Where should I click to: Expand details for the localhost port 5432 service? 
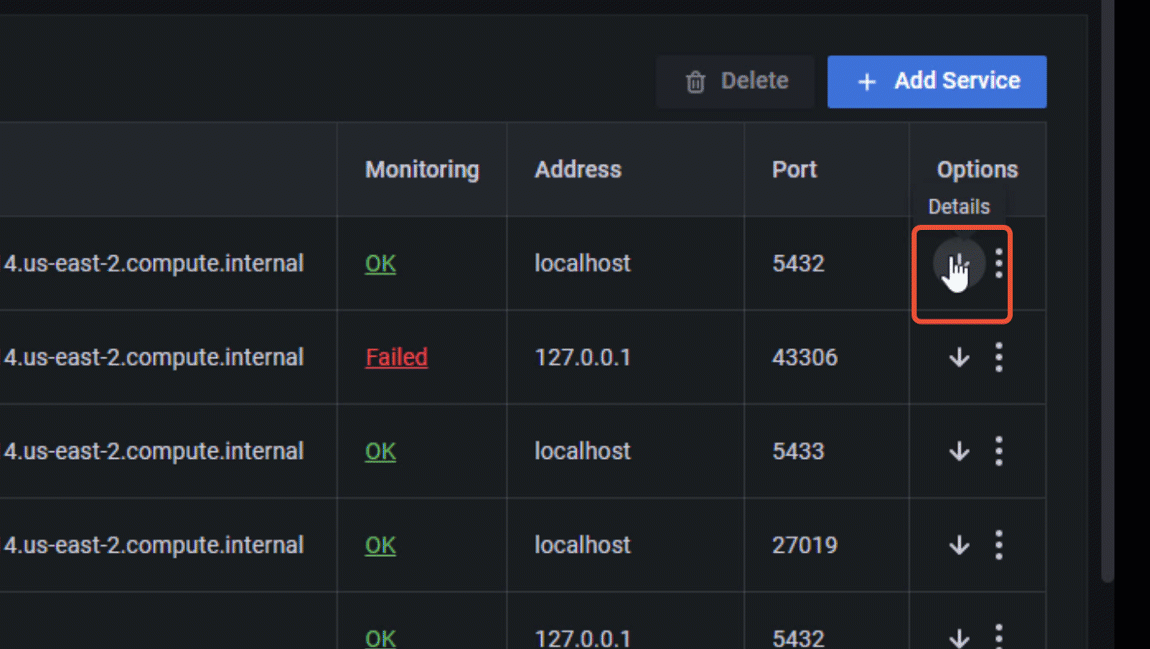click(x=958, y=264)
